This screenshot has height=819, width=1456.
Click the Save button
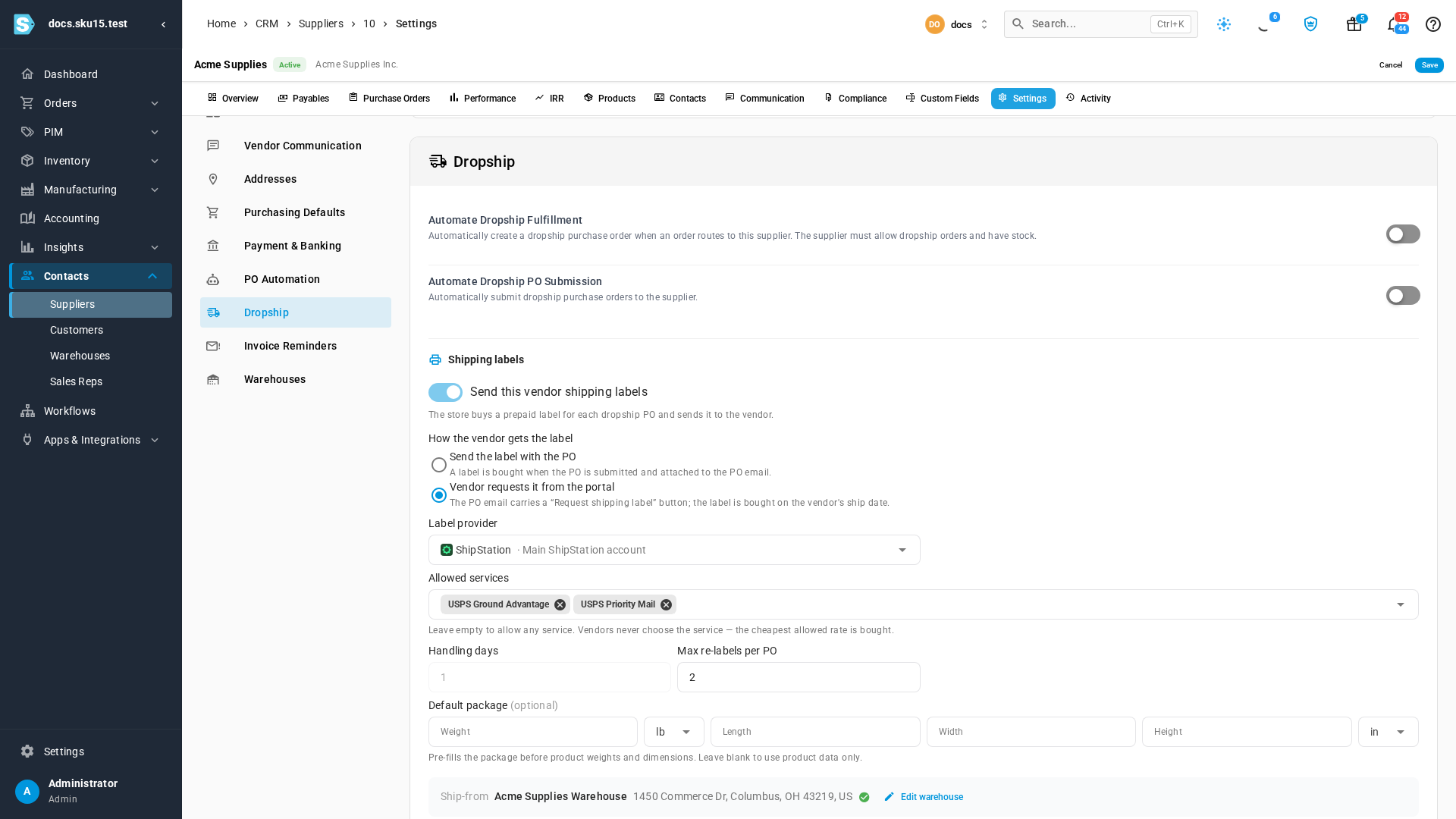click(x=1429, y=65)
